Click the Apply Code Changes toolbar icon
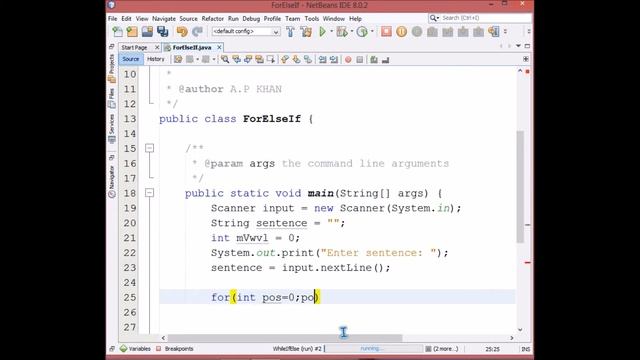Image resolution: width=640 pixels, height=360 pixels. [494, 31]
